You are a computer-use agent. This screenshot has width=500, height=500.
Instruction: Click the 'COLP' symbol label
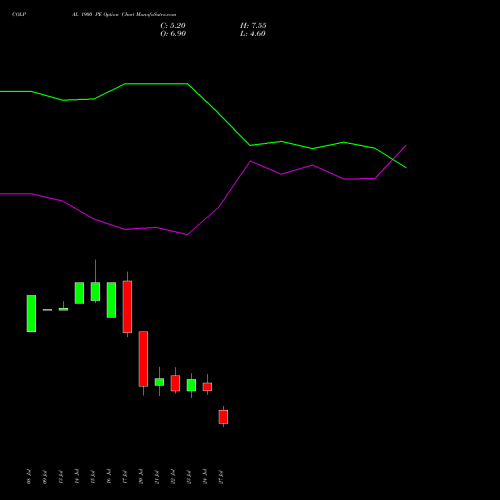point(19,14)
